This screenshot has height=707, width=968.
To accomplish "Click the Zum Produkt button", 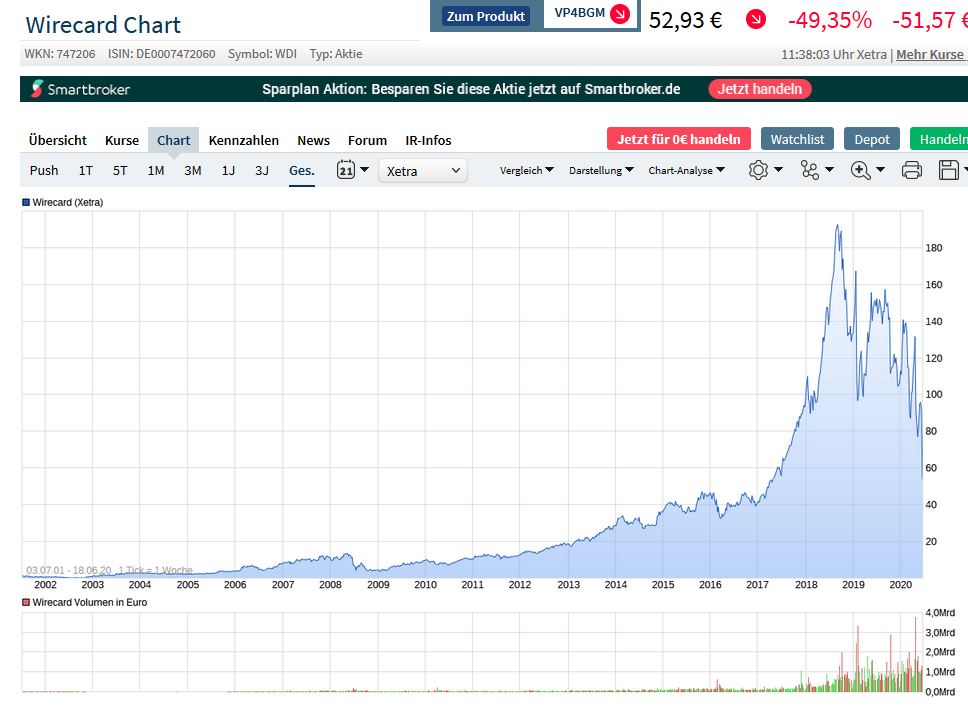I will coord(486,16).
